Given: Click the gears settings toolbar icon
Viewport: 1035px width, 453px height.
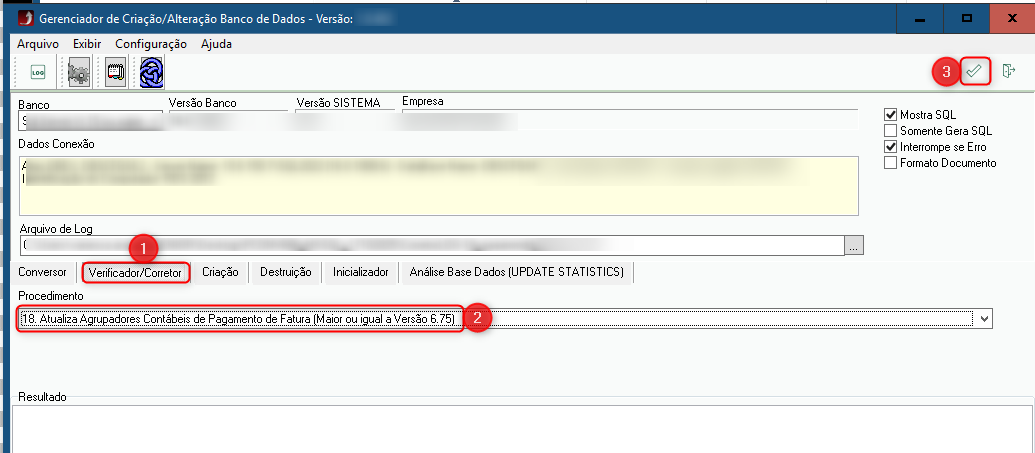Looking at the screenshot, I should [78, 72].
